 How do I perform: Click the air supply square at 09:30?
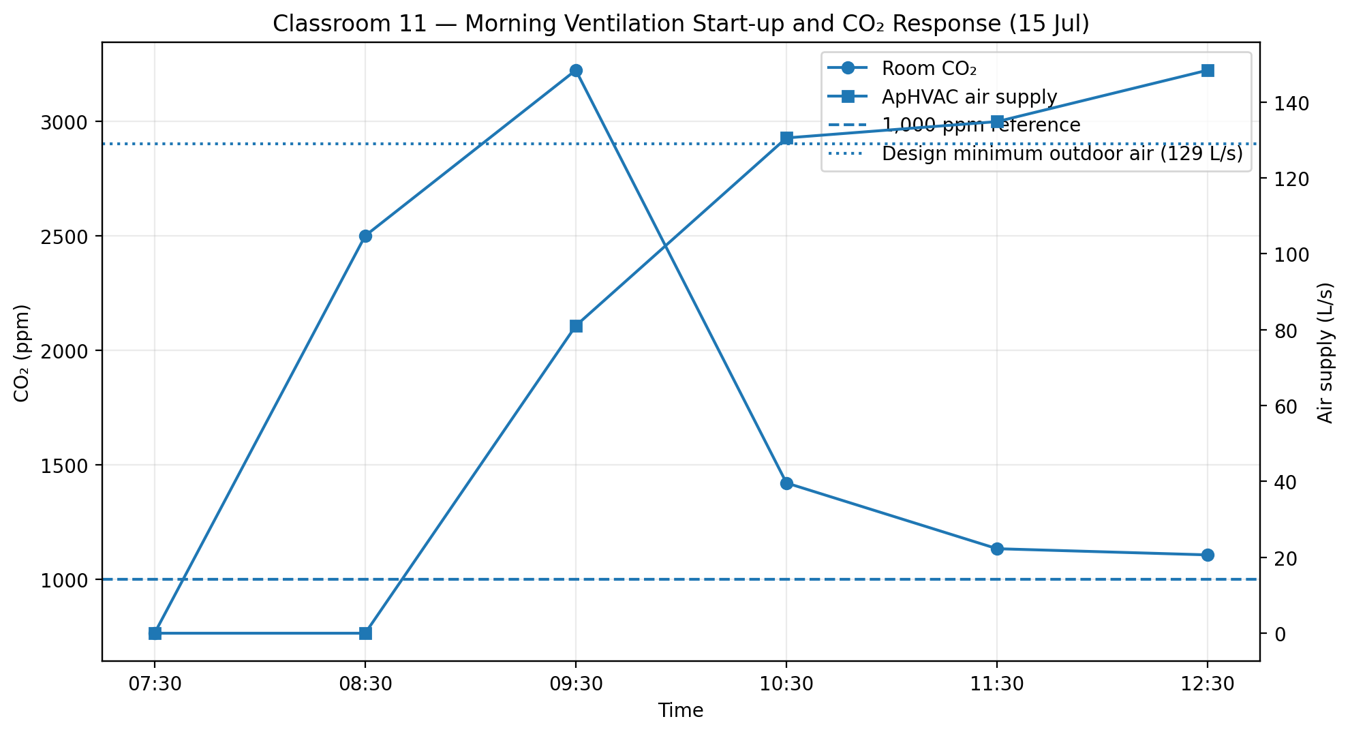click(x=576, y=326)
